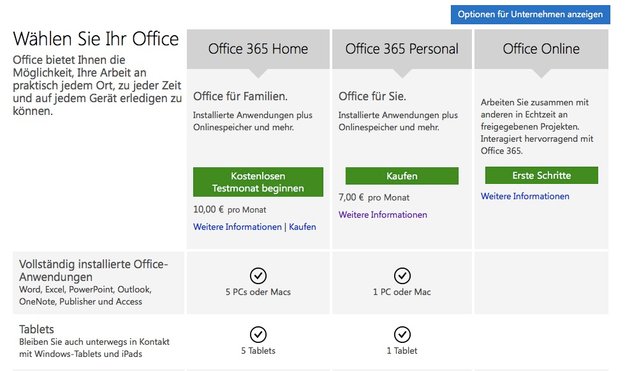Select the Office Online column header
The width and height of the screenshot is (625, 371).
coord(541,49)
